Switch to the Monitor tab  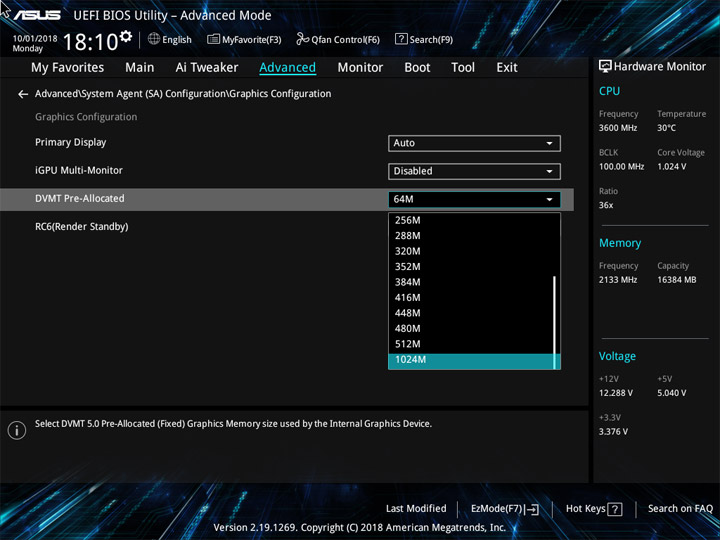(x=360, y=68)
